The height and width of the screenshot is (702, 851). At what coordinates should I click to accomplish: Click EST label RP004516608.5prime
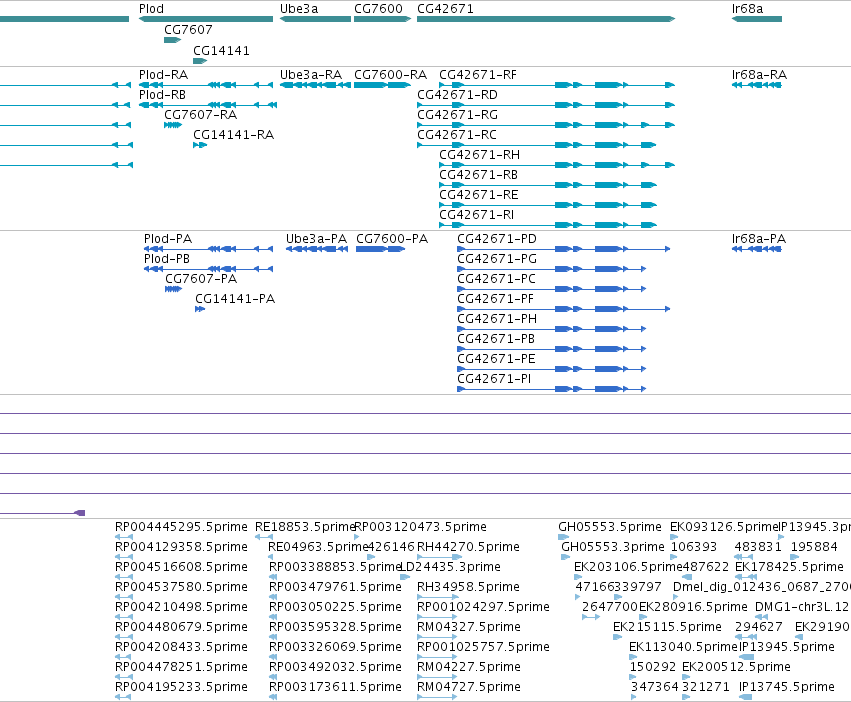pyautogui.click(x=181, y=567)
